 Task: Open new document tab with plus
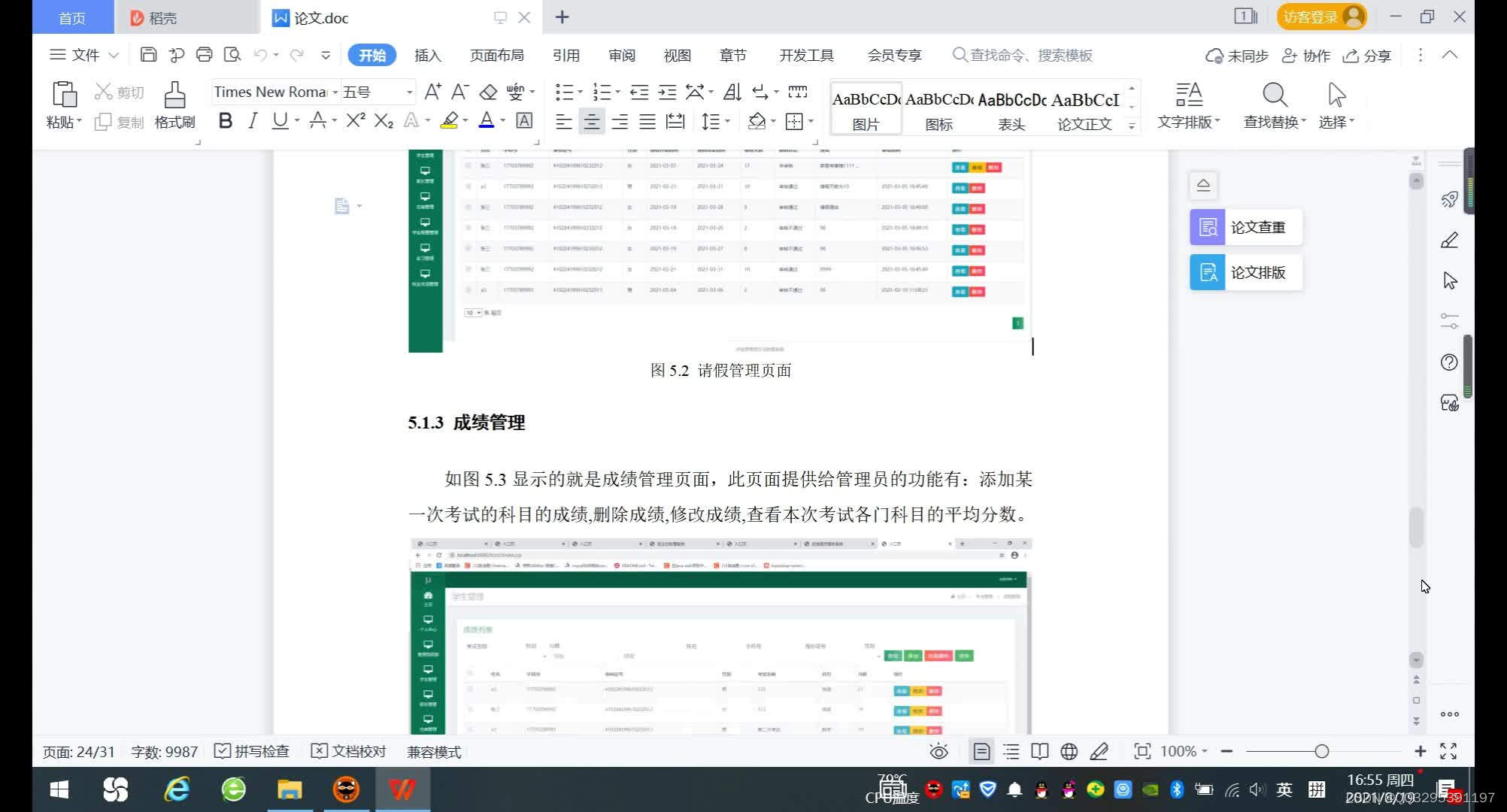562,17
